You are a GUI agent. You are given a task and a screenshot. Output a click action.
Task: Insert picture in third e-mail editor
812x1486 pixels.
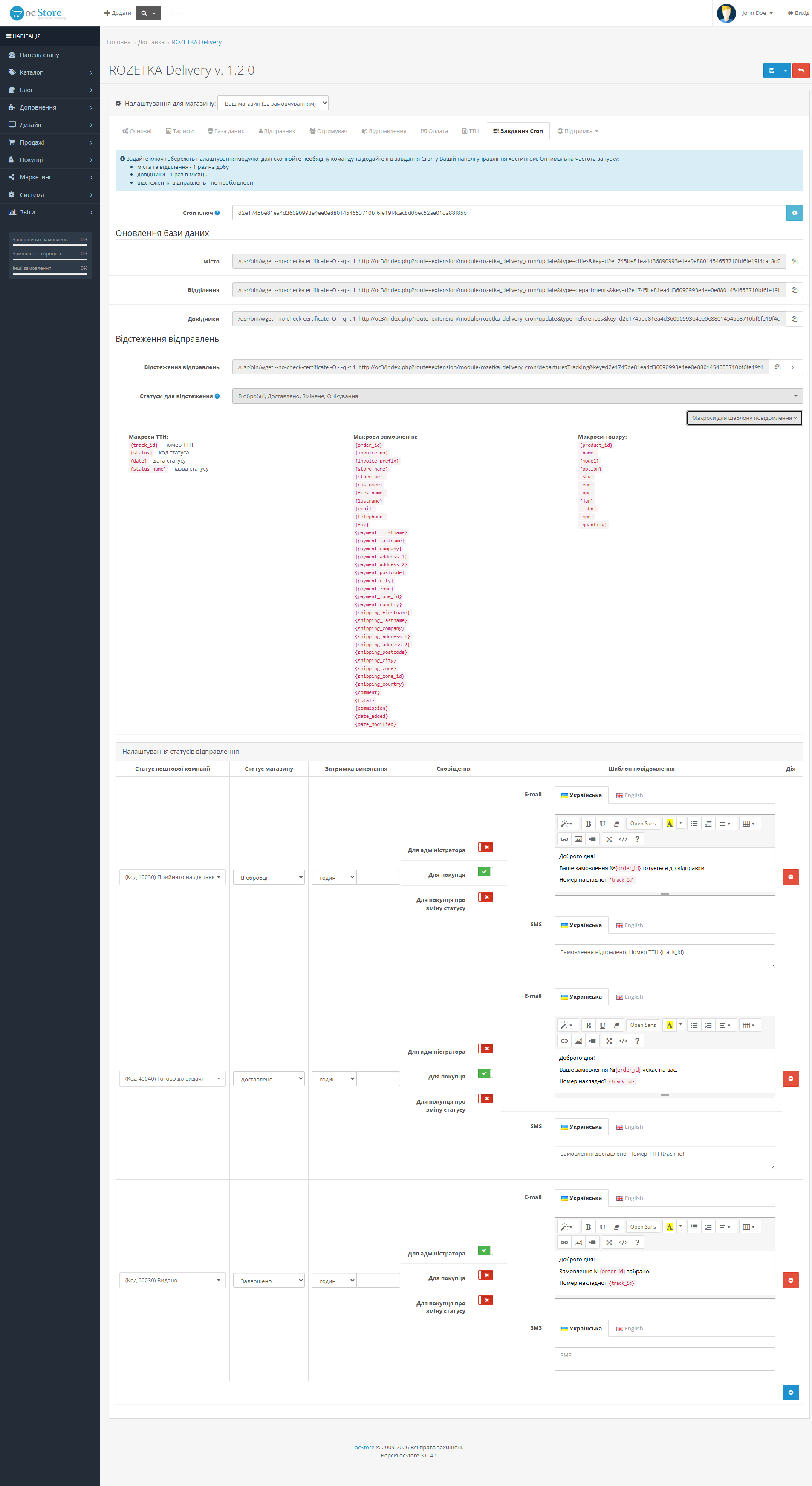pyautogui.click(x=578, y=1243)
